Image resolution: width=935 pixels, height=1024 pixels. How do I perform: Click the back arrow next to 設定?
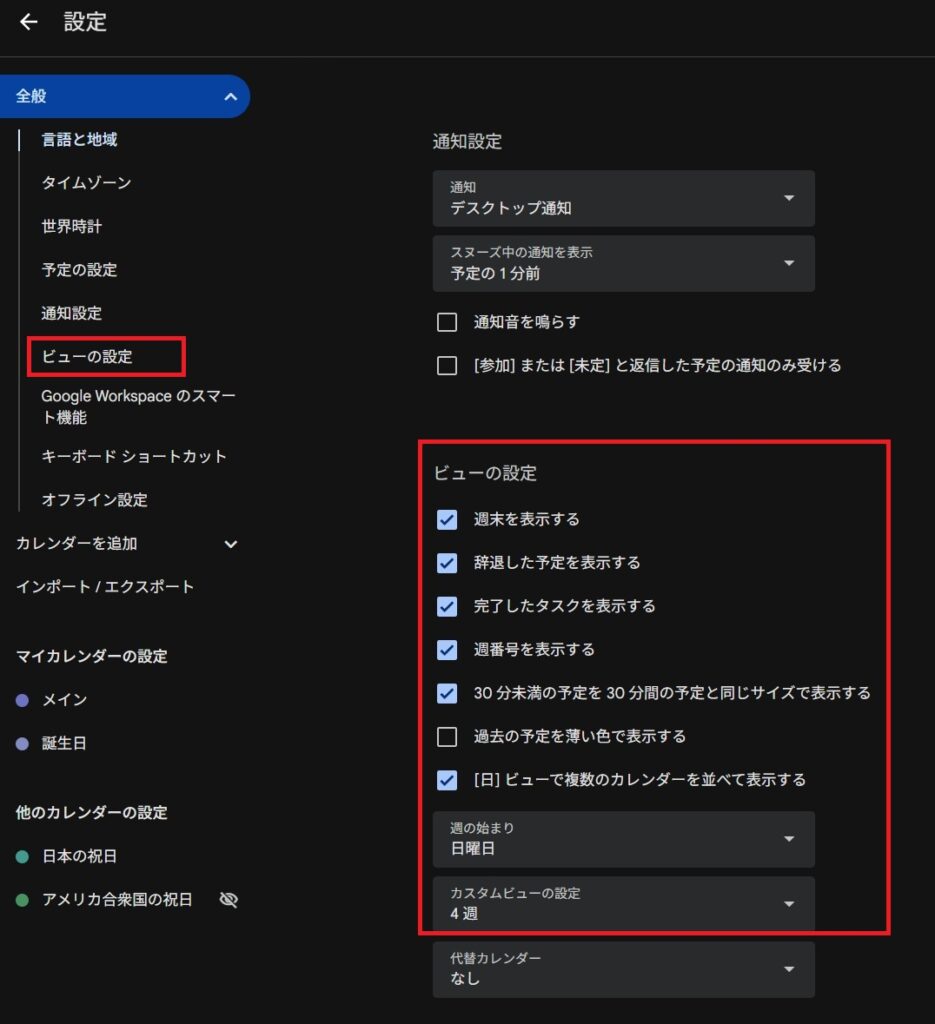[x=29, y=22]
